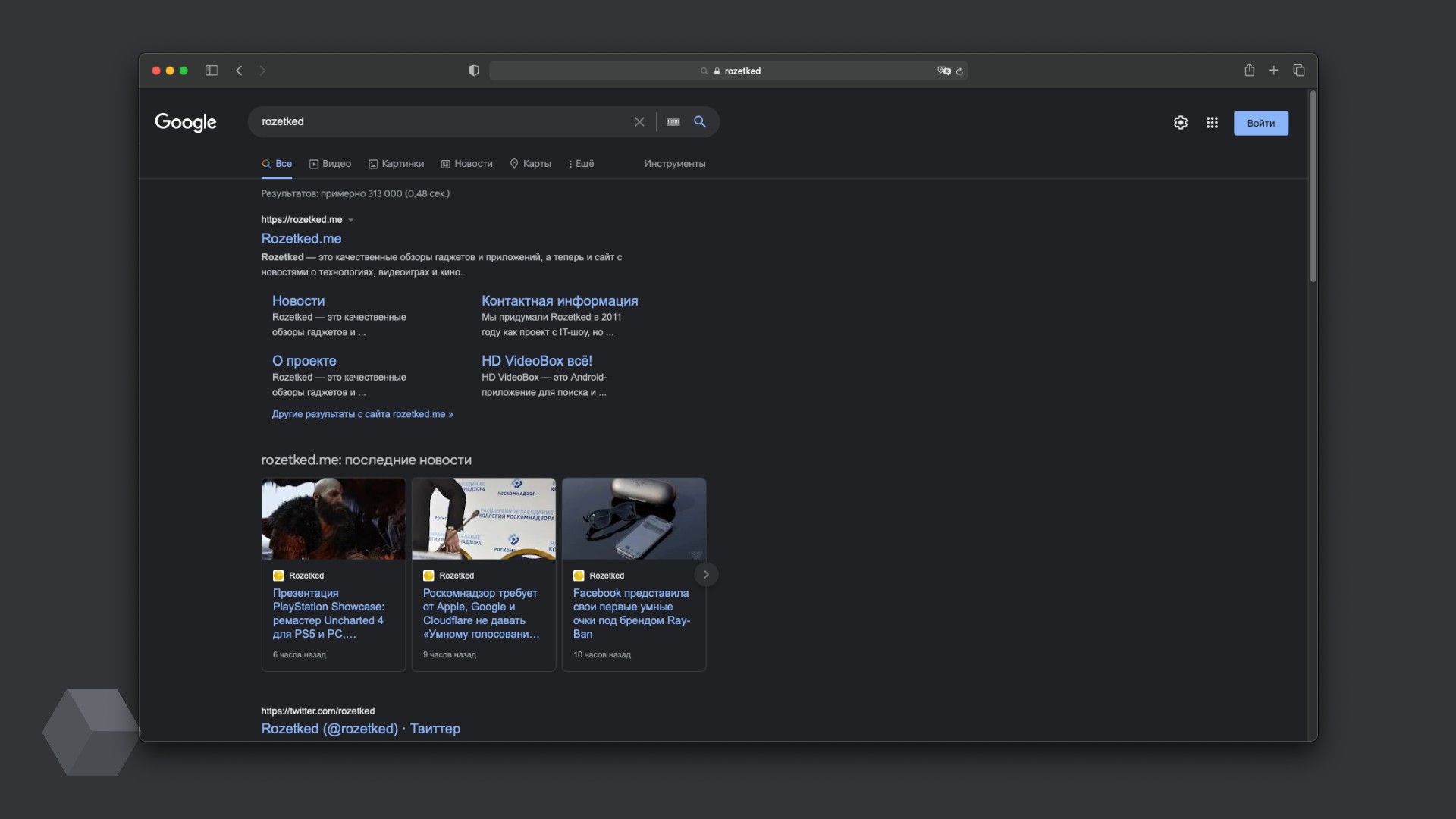Image resolution: width=1456 pixels, height=819 pixels.
Task: Open the Контактная информация sitelink
Action: coord(560,301)
